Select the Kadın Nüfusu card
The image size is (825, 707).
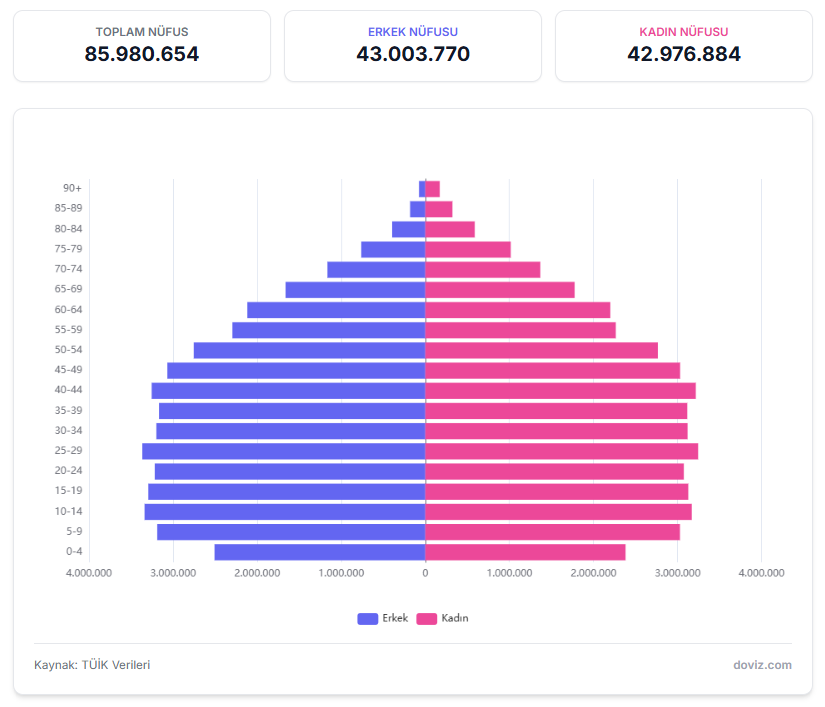(684, 46)
